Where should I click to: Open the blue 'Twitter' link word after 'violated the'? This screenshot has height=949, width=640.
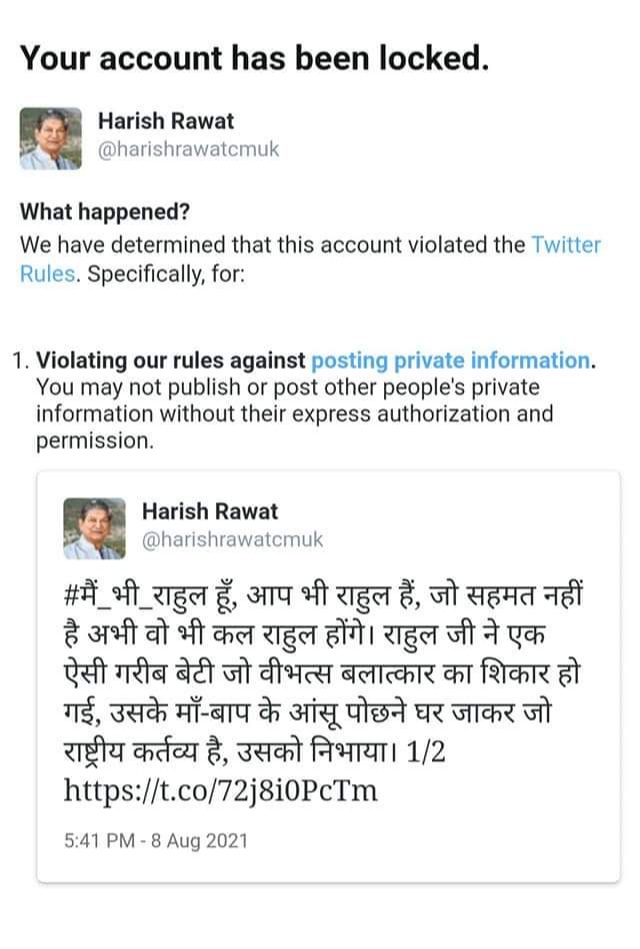point(566,245)
